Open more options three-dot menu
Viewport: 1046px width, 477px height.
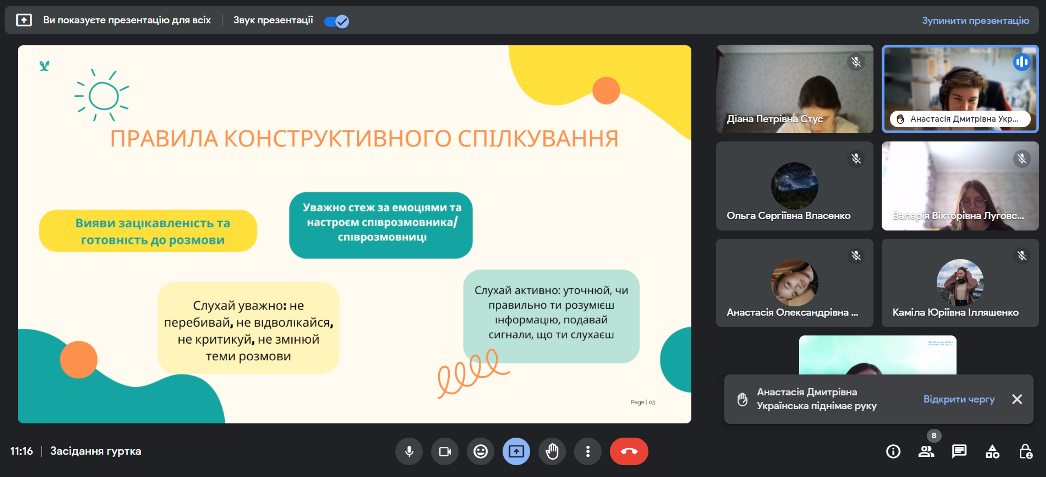coord(587,451)
